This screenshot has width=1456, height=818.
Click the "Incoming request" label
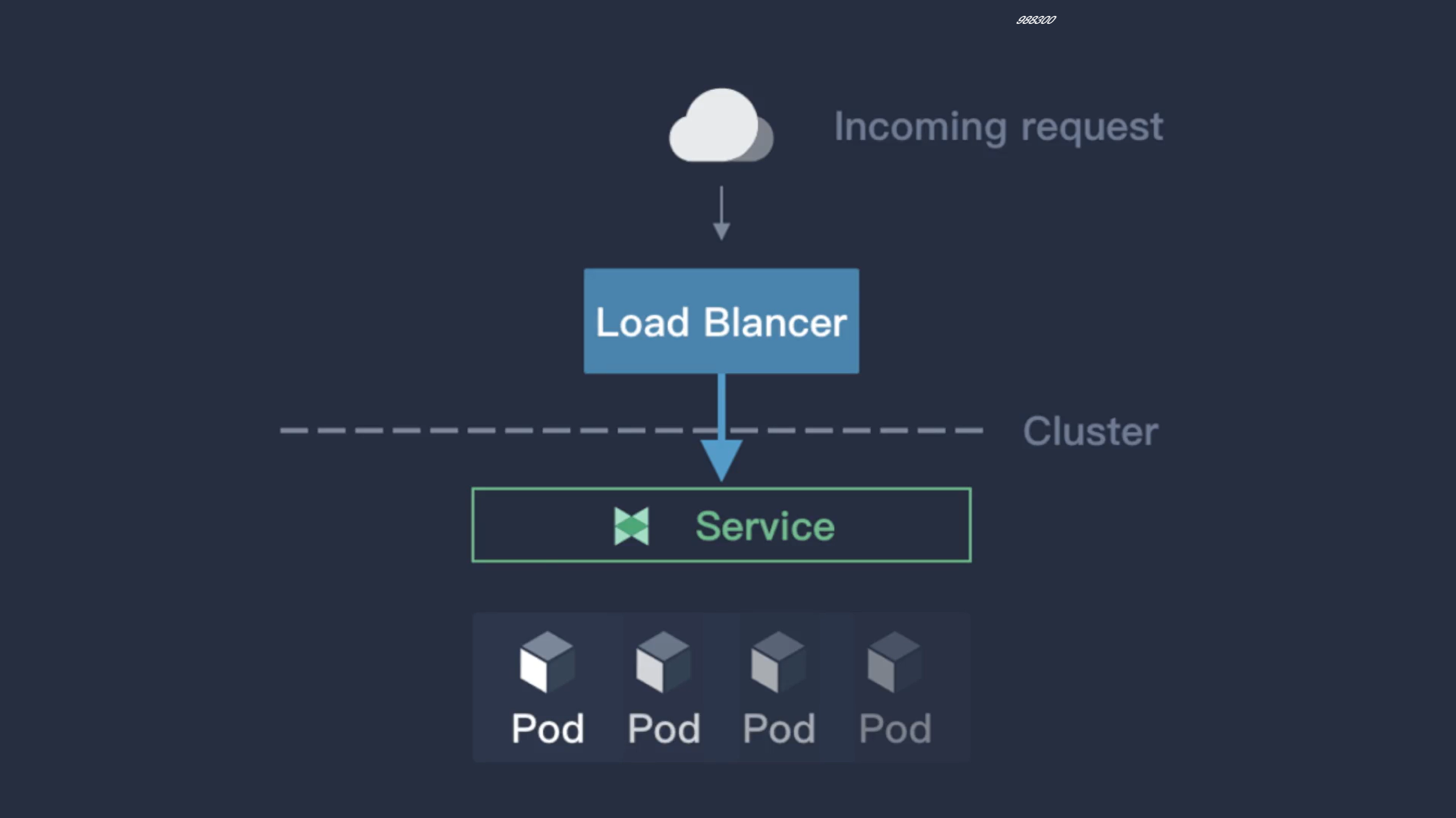point(998,127)
